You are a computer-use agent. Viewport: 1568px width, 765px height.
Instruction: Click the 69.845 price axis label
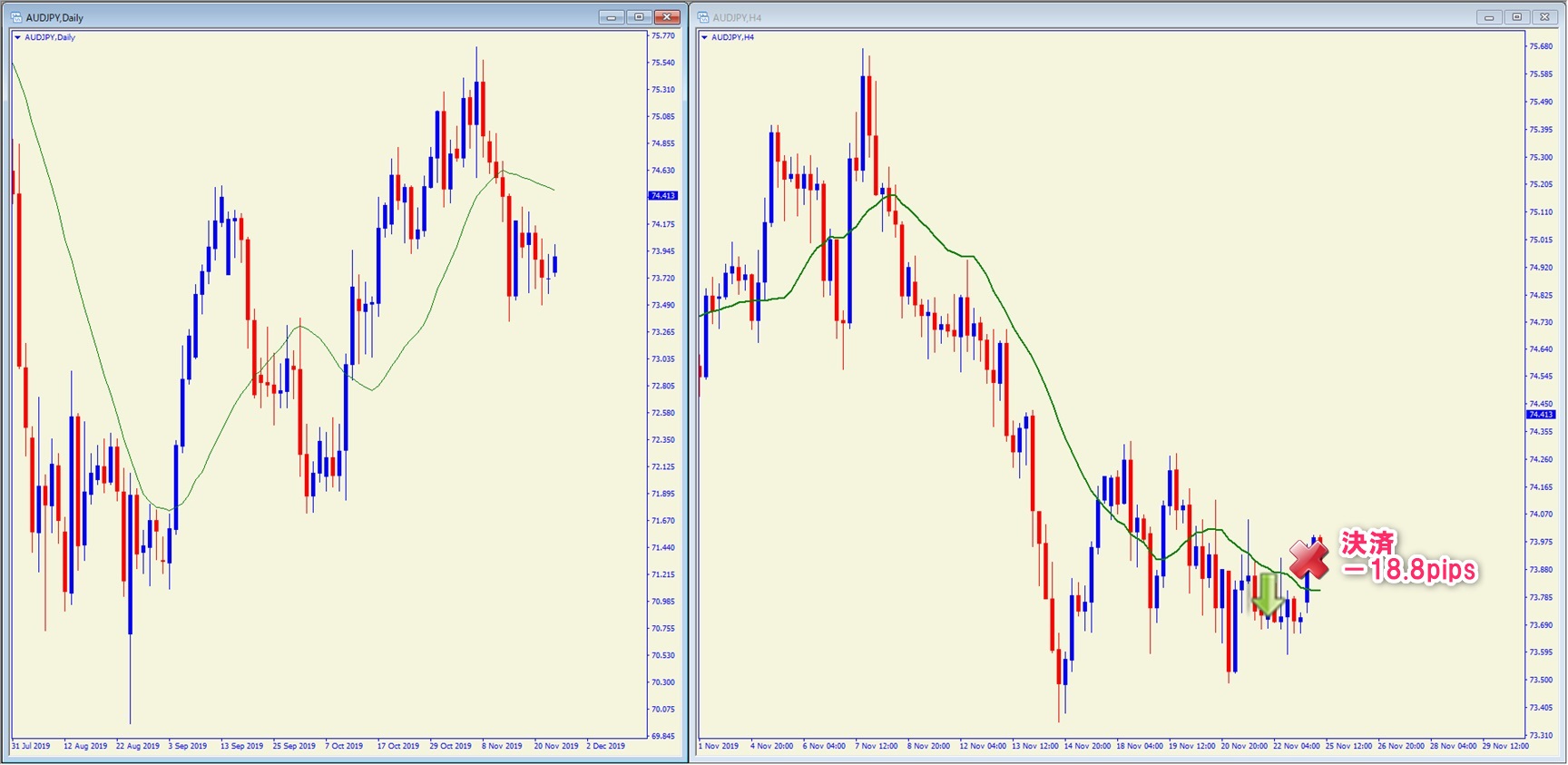tap(663, 736)
